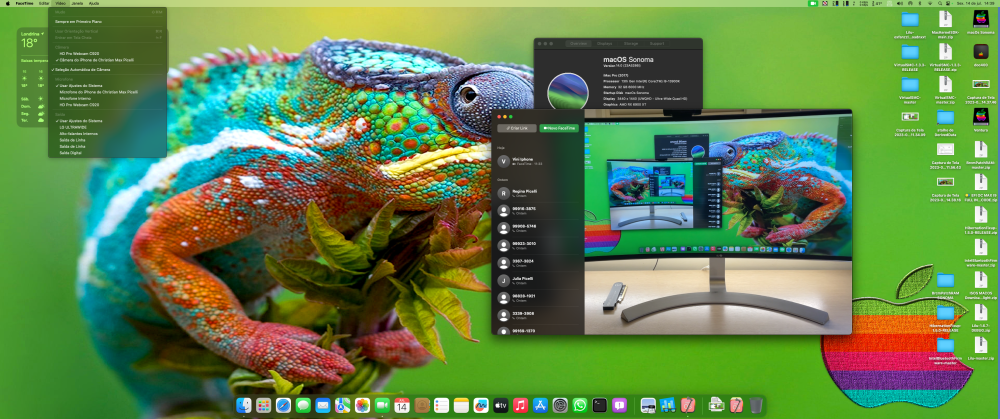Open Music app in the Dock

pos(520,405)
